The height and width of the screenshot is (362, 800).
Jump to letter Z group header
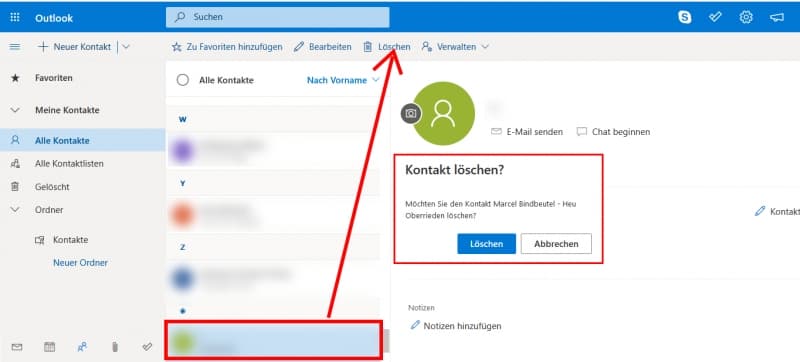(x=182, y=247)
